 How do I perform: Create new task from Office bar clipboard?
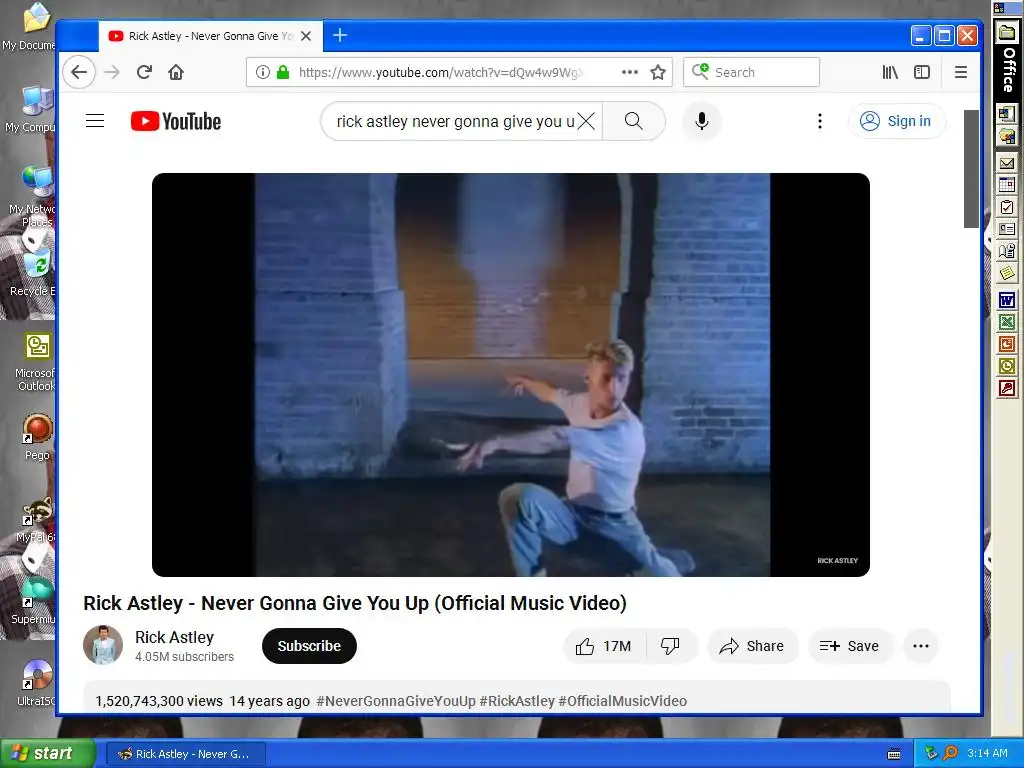[1006, 207]
